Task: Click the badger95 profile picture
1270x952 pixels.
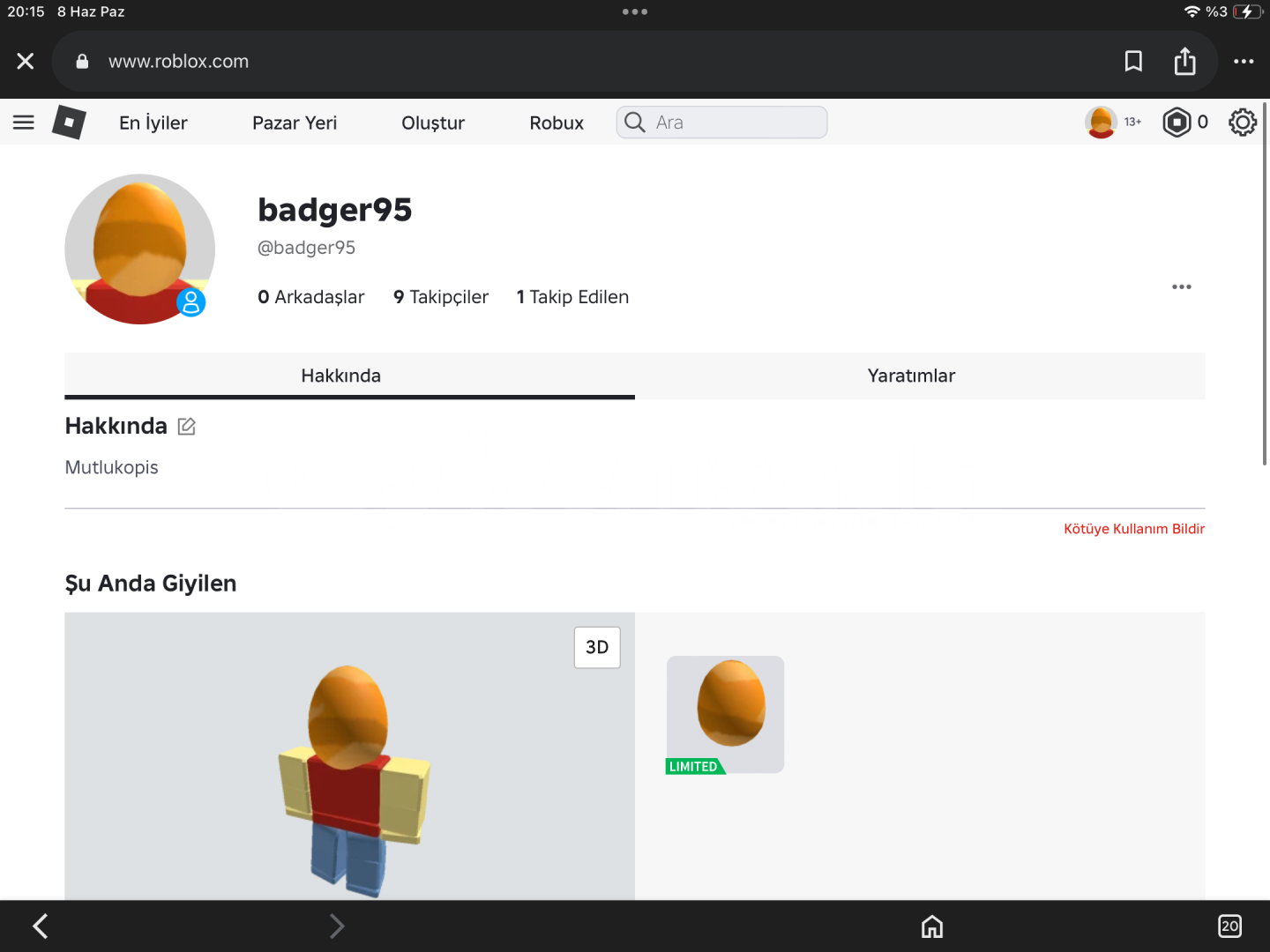Action: pos(139,249)
